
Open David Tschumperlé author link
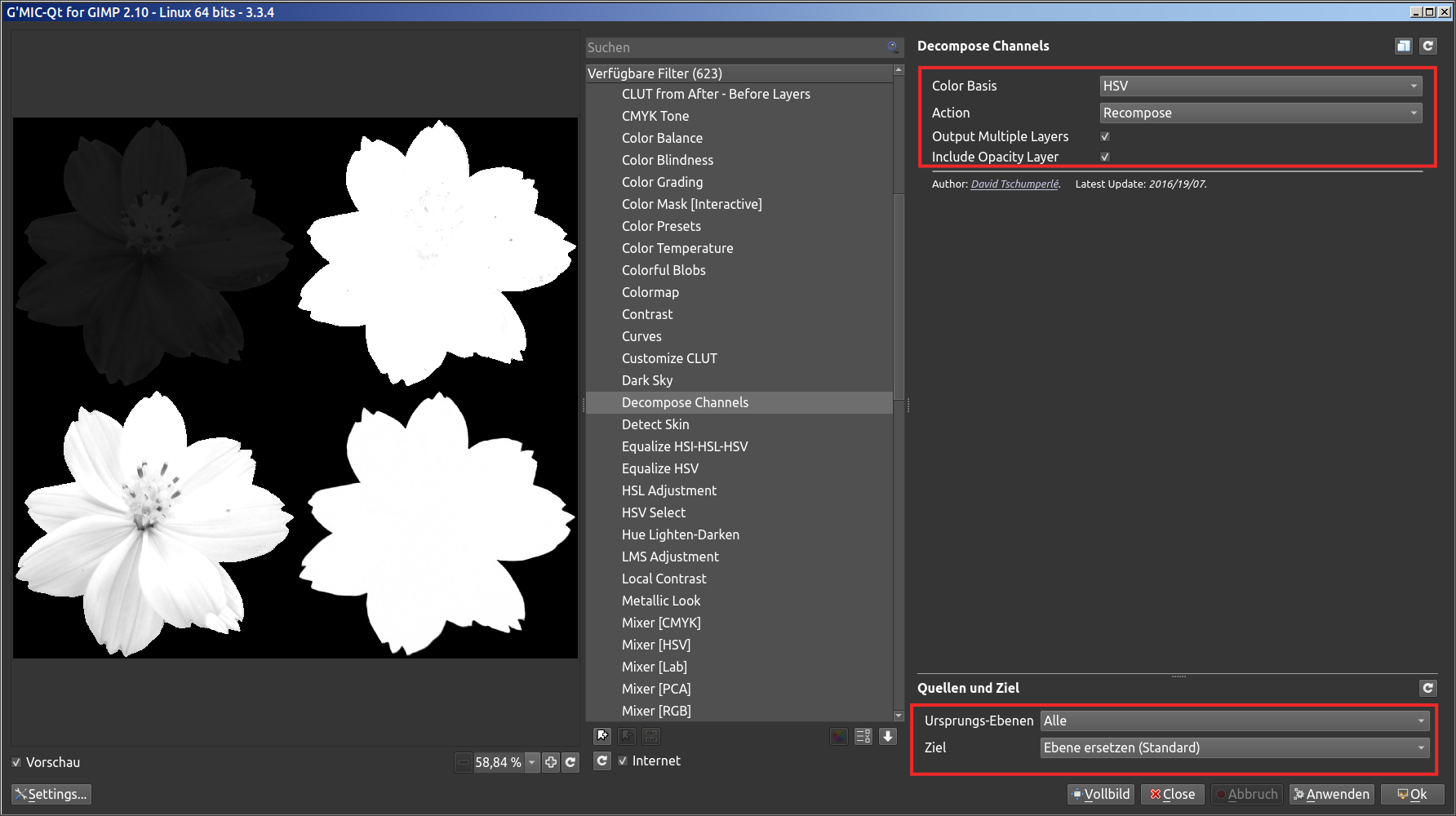[1014, 184]
